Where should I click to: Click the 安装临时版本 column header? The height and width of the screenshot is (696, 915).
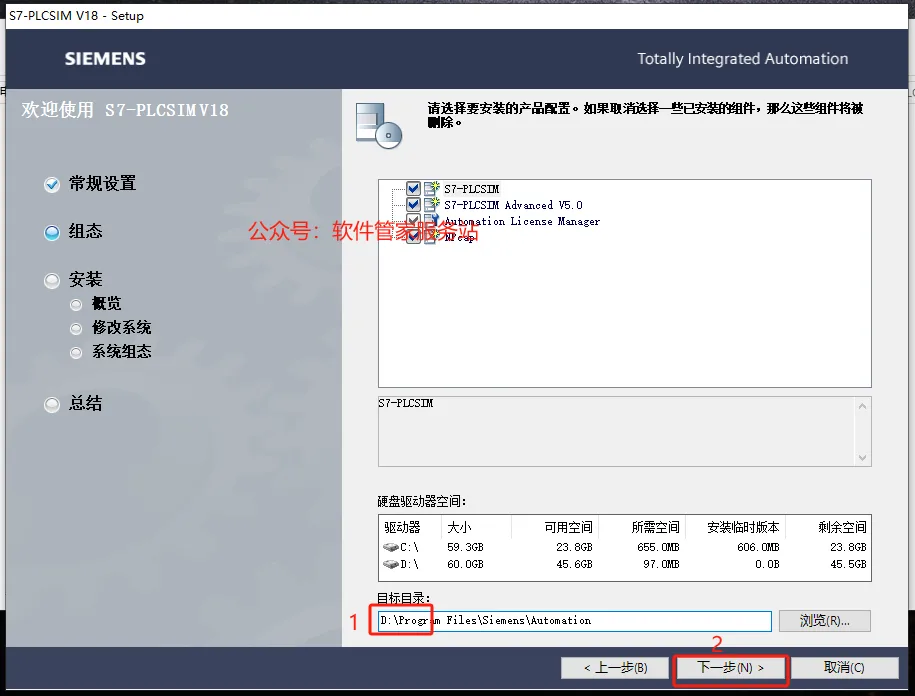[x=743, y=527]
